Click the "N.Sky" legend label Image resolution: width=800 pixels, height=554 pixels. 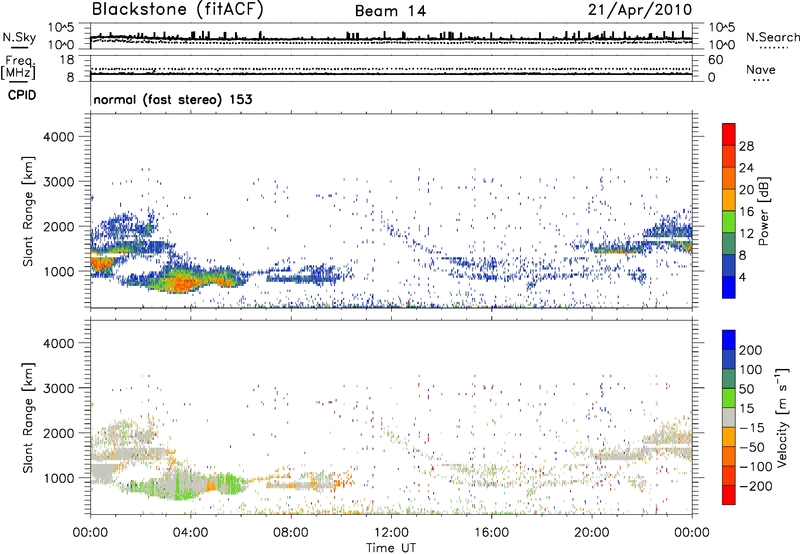(x=19, y=37)
